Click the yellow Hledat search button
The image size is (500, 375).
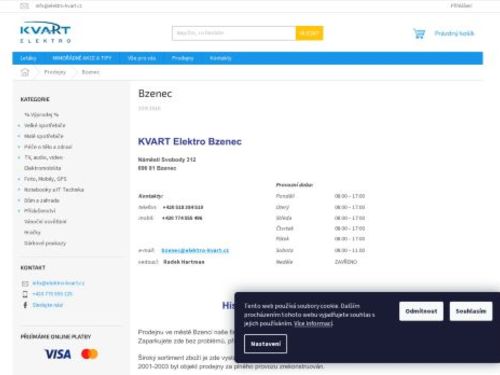click(309, 33)
